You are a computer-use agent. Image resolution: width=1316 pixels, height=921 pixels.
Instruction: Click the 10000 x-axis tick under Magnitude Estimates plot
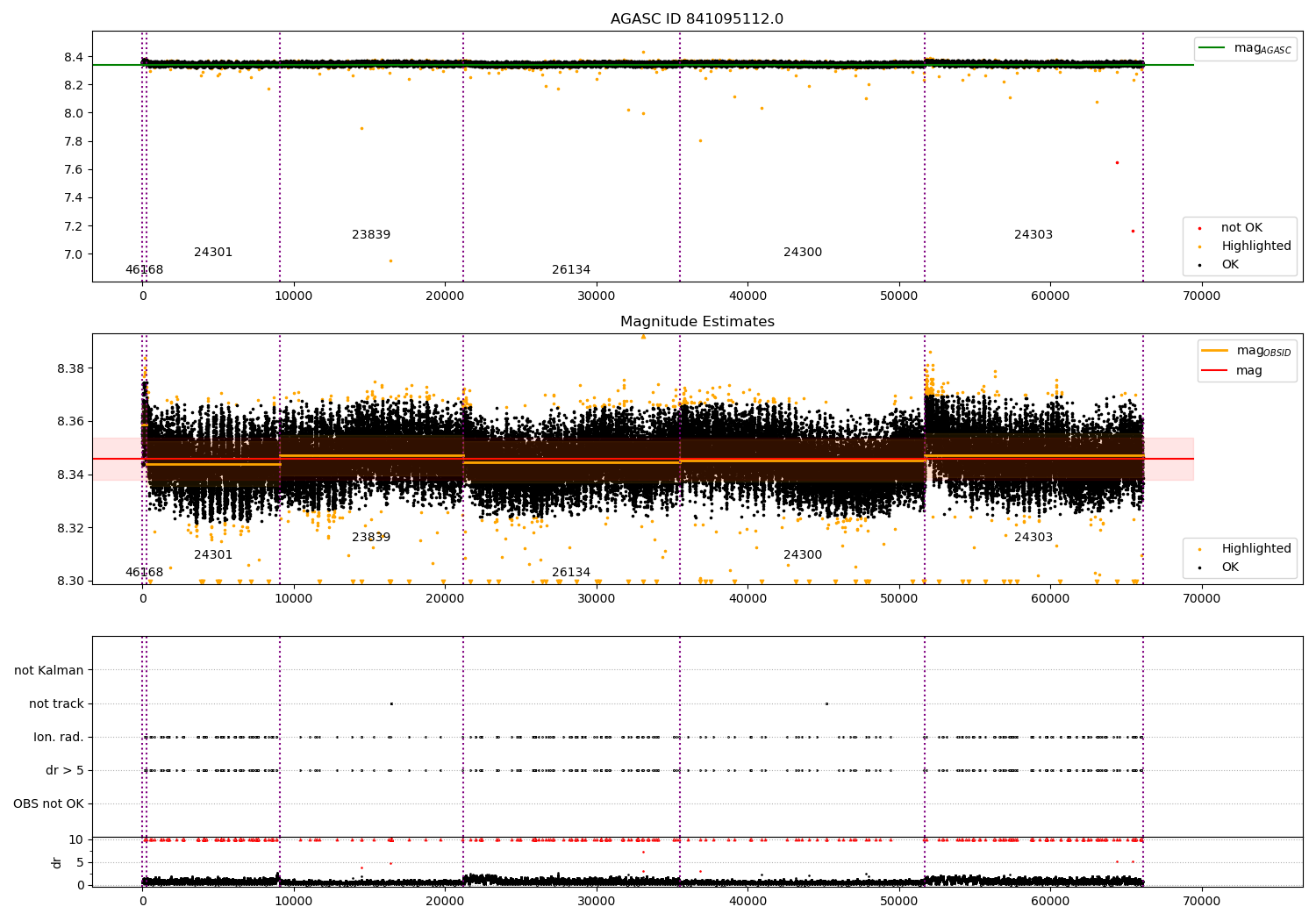(x=294, y=599)
